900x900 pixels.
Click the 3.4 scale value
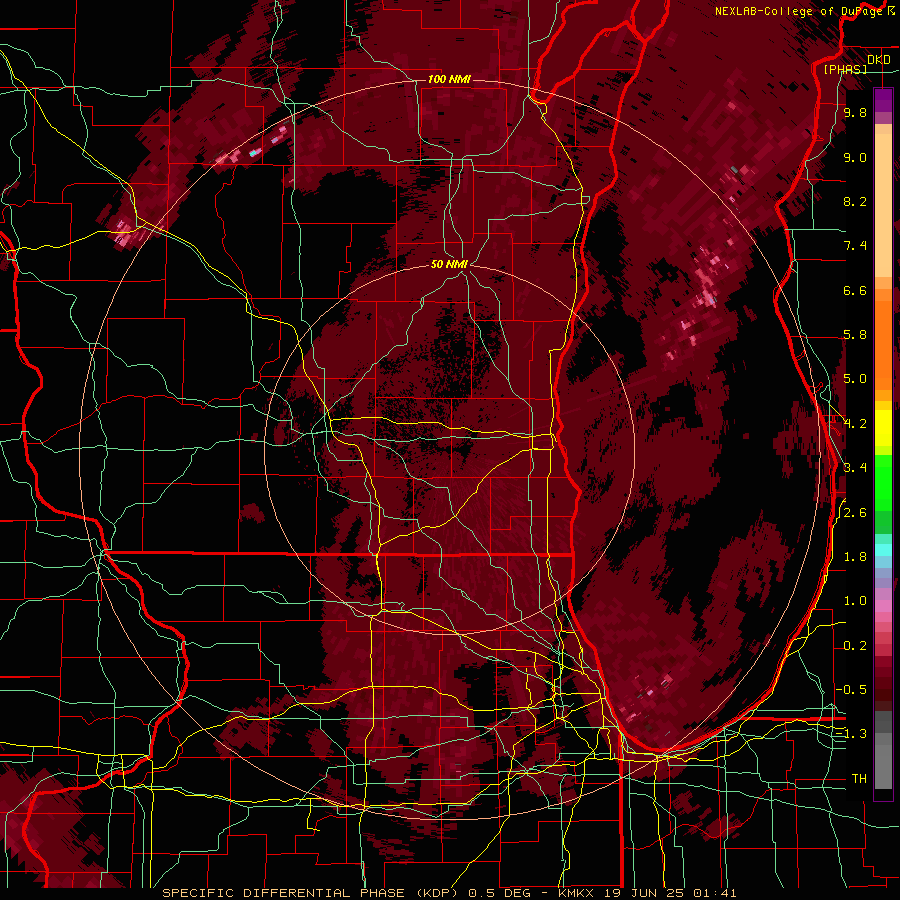(855, 468)
